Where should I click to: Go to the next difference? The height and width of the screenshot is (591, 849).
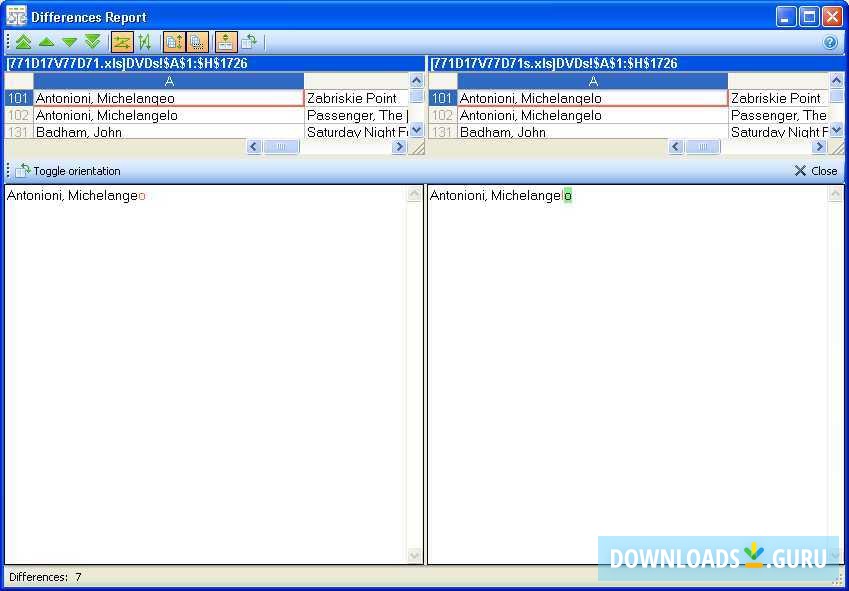click(70, 41)
